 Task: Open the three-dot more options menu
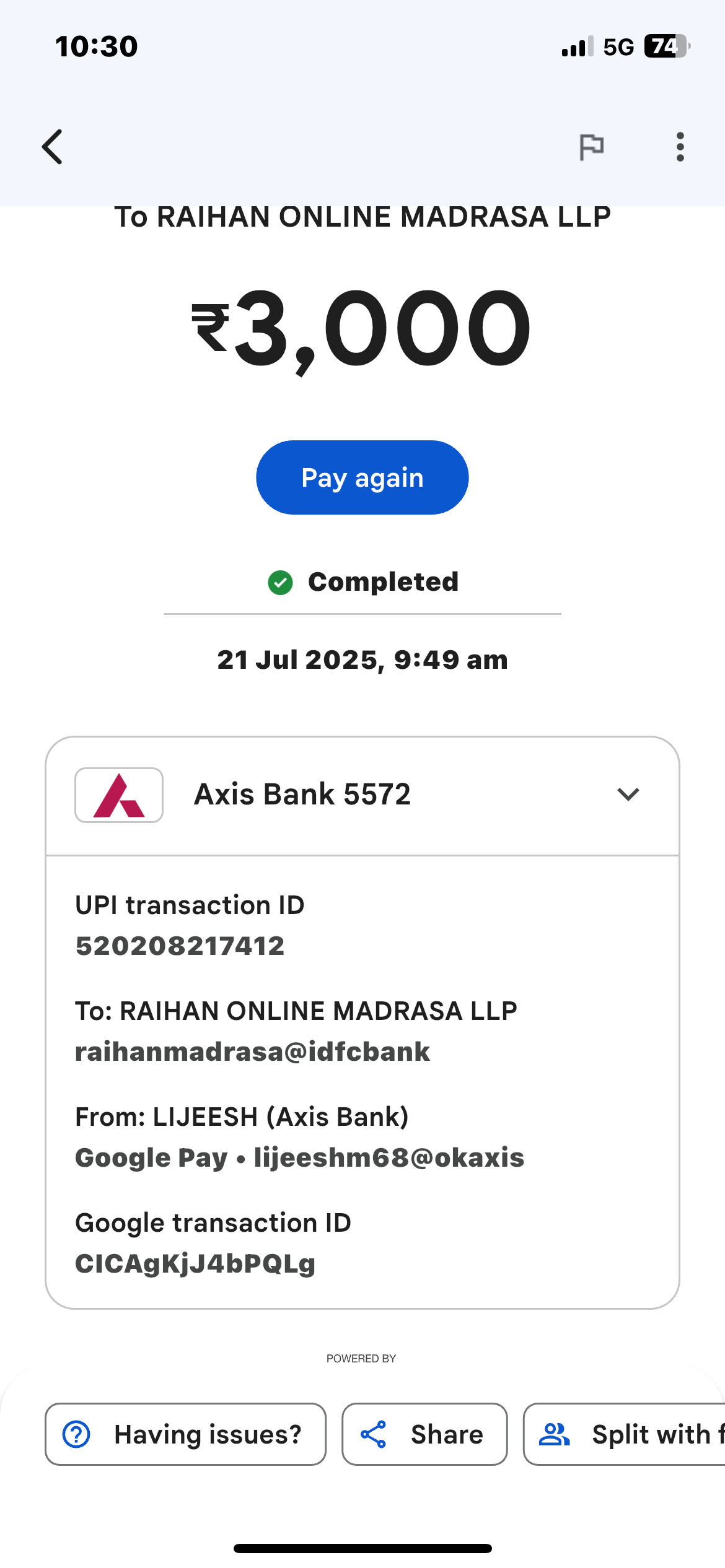(680, 147)
